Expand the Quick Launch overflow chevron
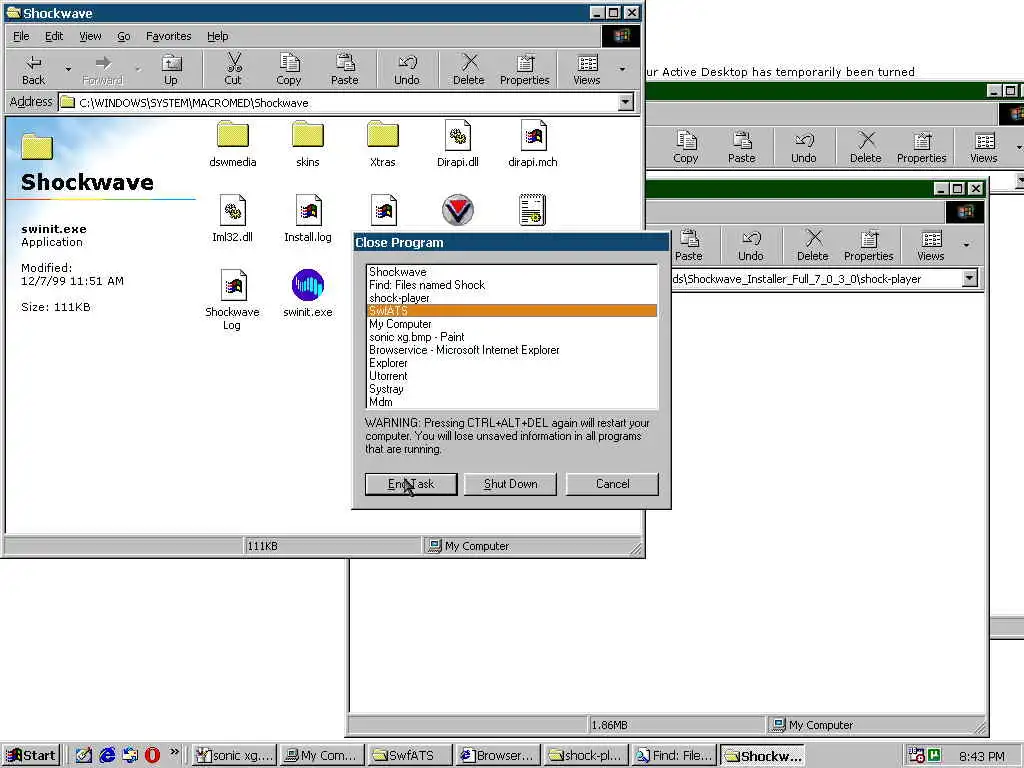This screenshot has width=1024, height=768. [x=174, y=752]
